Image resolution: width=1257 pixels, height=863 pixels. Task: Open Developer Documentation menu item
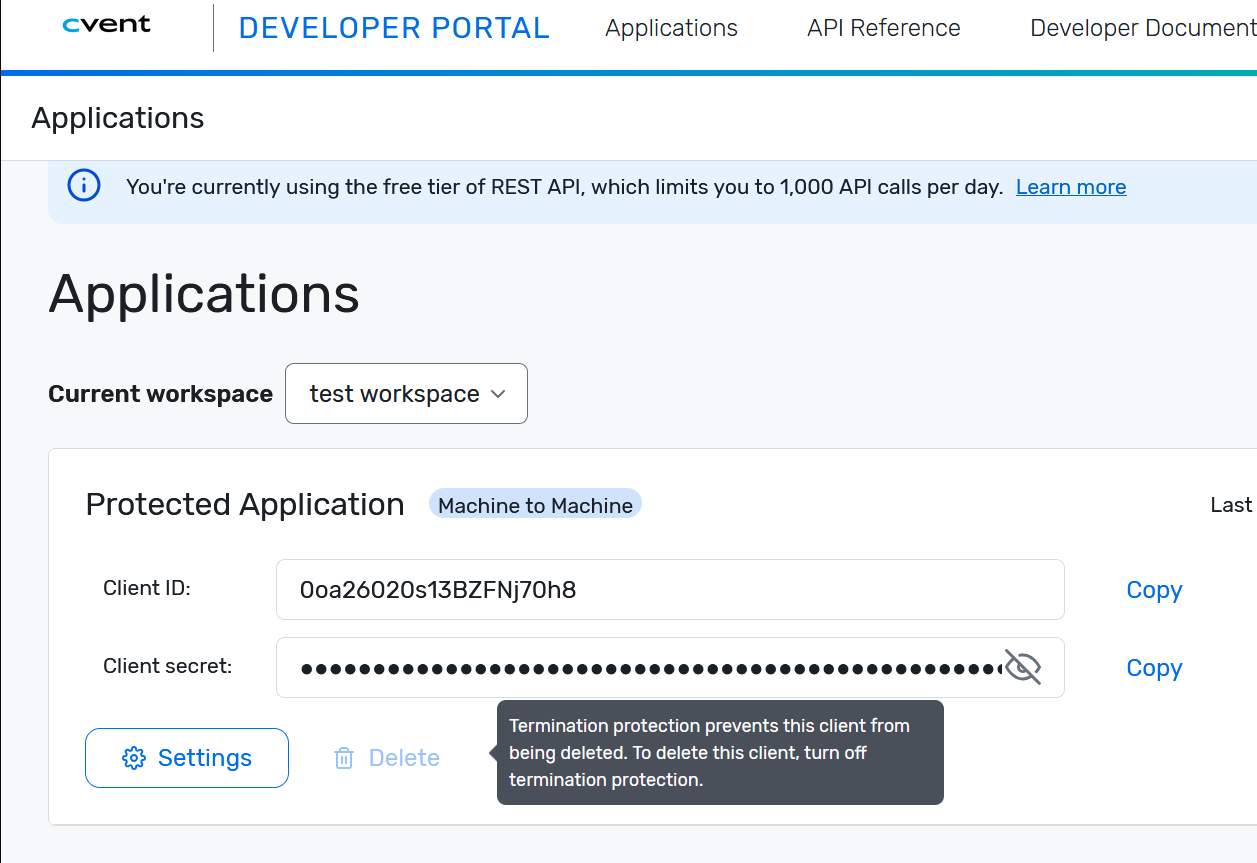pos(1143,28)
